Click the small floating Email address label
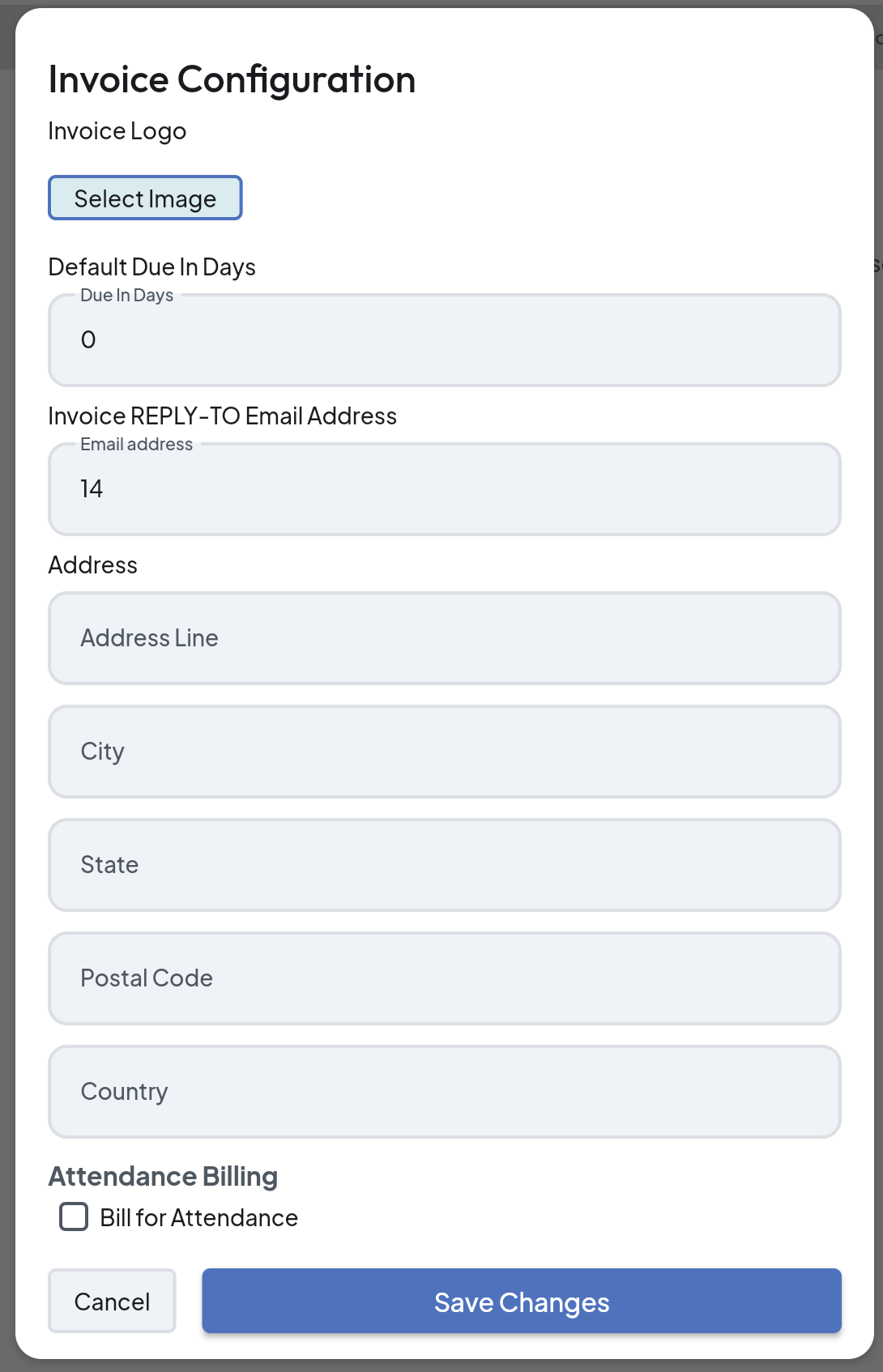The height and width of the screenshot is (1372, 883). click(x=136, y=445)
